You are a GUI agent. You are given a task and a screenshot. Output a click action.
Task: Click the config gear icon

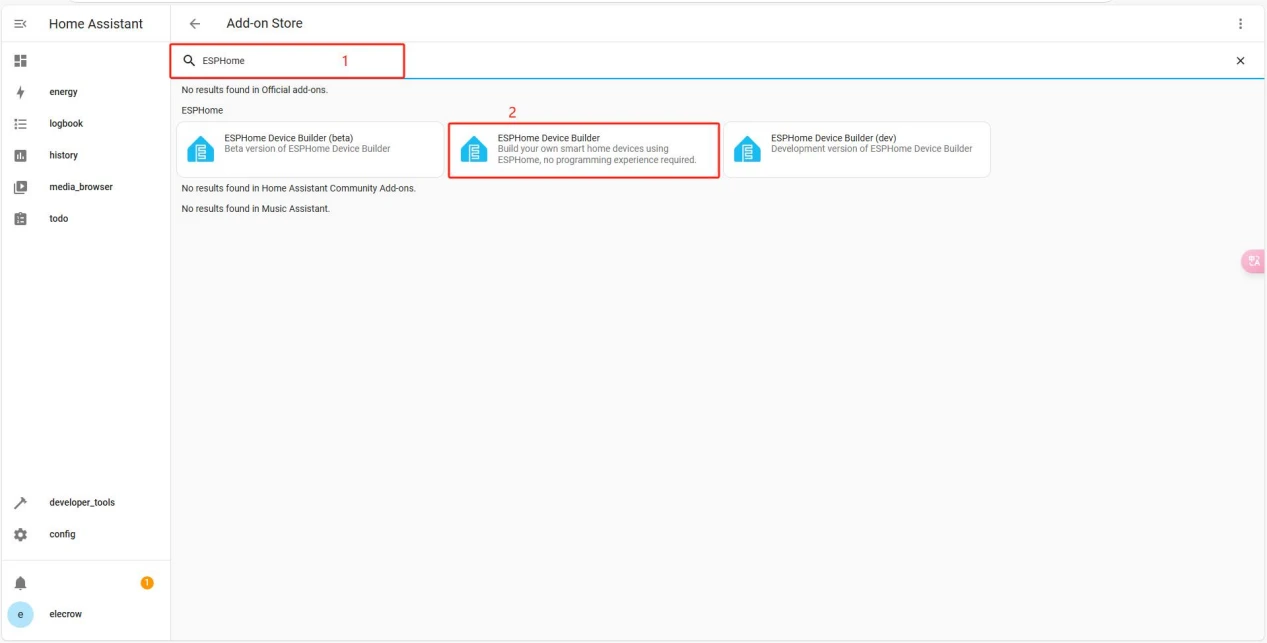(x=20, y=535)
